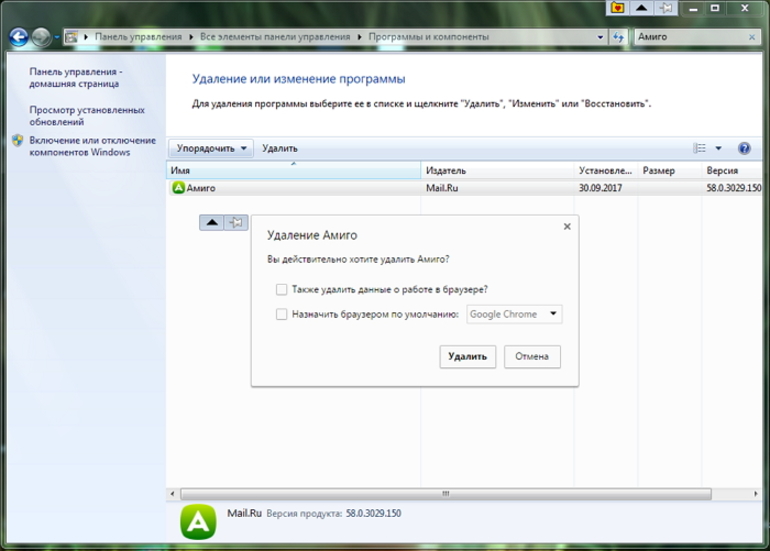Open the view options dropdown arrow
This screenshot has width=770, height=551.
coord(718,148)
